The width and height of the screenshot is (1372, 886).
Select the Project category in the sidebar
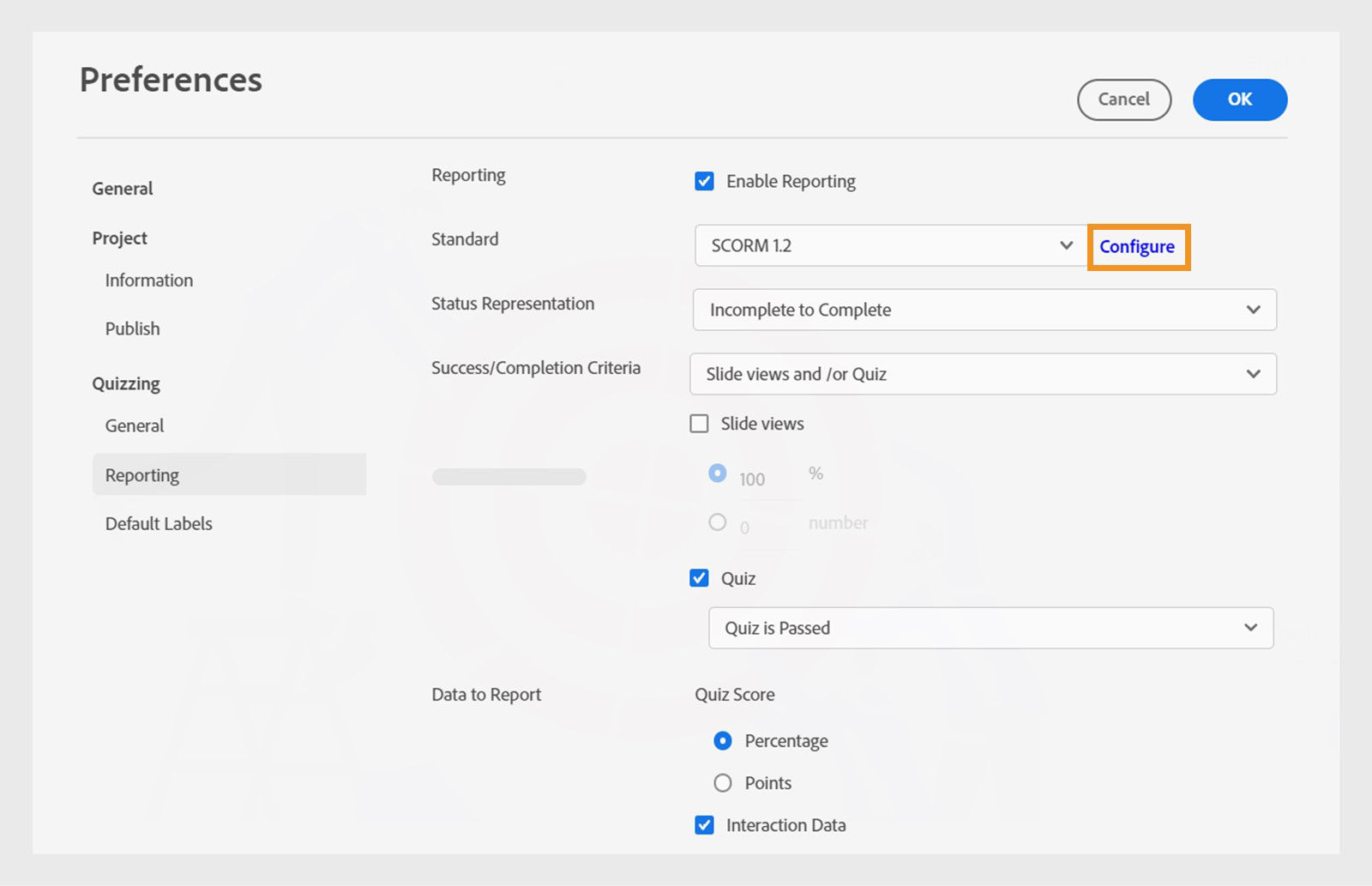(120, 238)
